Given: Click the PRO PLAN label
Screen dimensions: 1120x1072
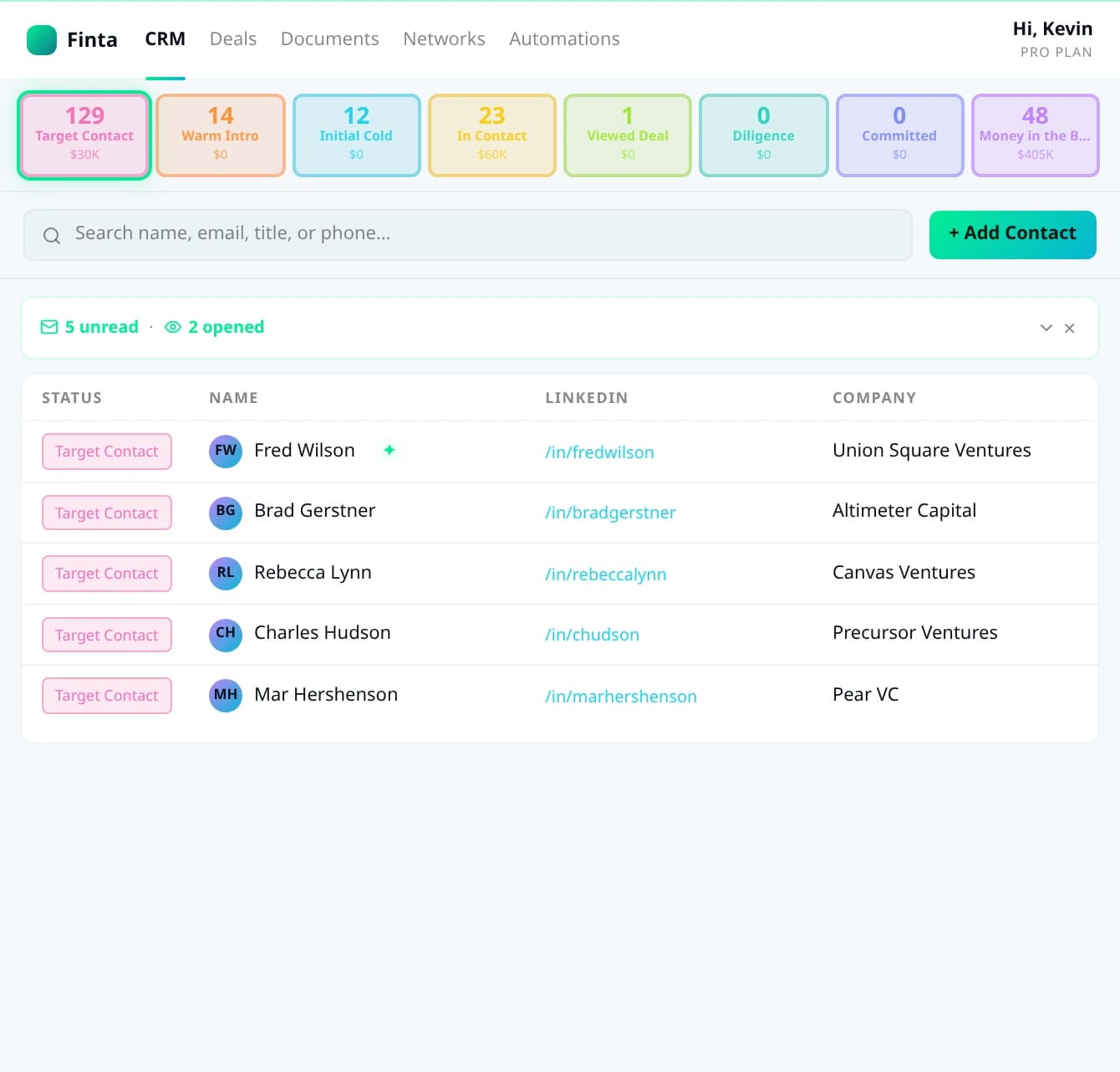Looking at the screenshot, I should pos(1056,52).
